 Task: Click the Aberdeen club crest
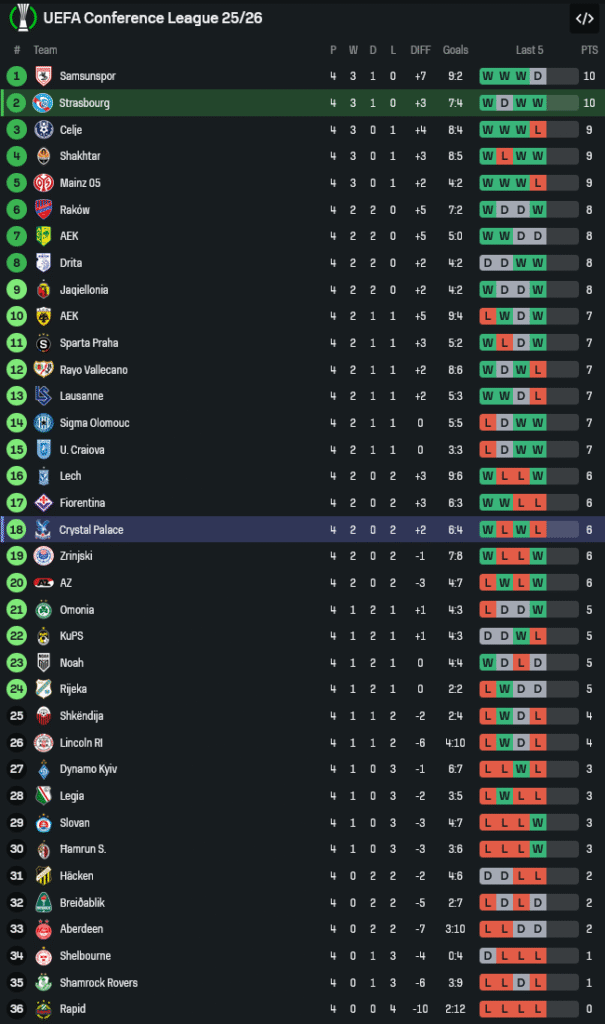point(43,929)
